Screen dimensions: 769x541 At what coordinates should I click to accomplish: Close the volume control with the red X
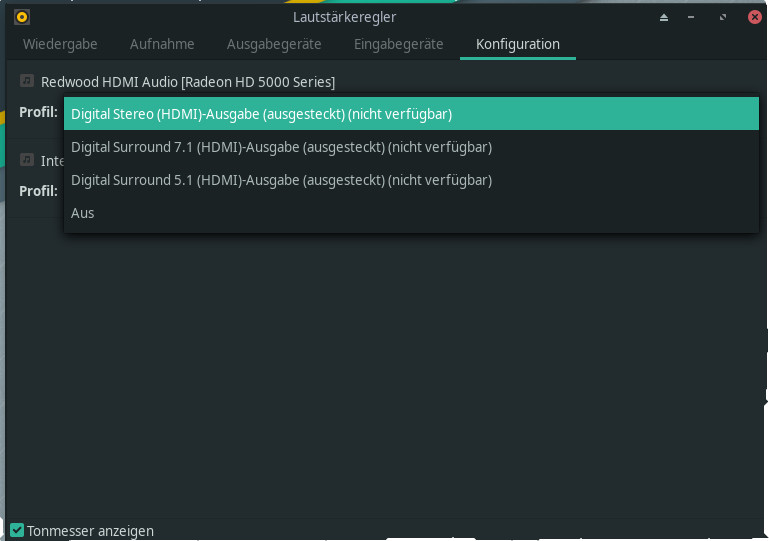coord(753,18)
